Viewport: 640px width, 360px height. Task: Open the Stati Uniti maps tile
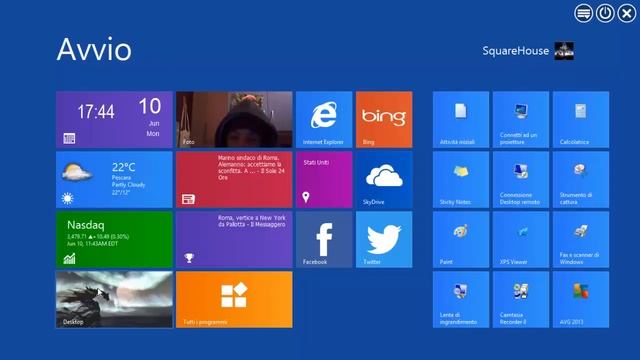pyautogui.click(x=324, y=180)
